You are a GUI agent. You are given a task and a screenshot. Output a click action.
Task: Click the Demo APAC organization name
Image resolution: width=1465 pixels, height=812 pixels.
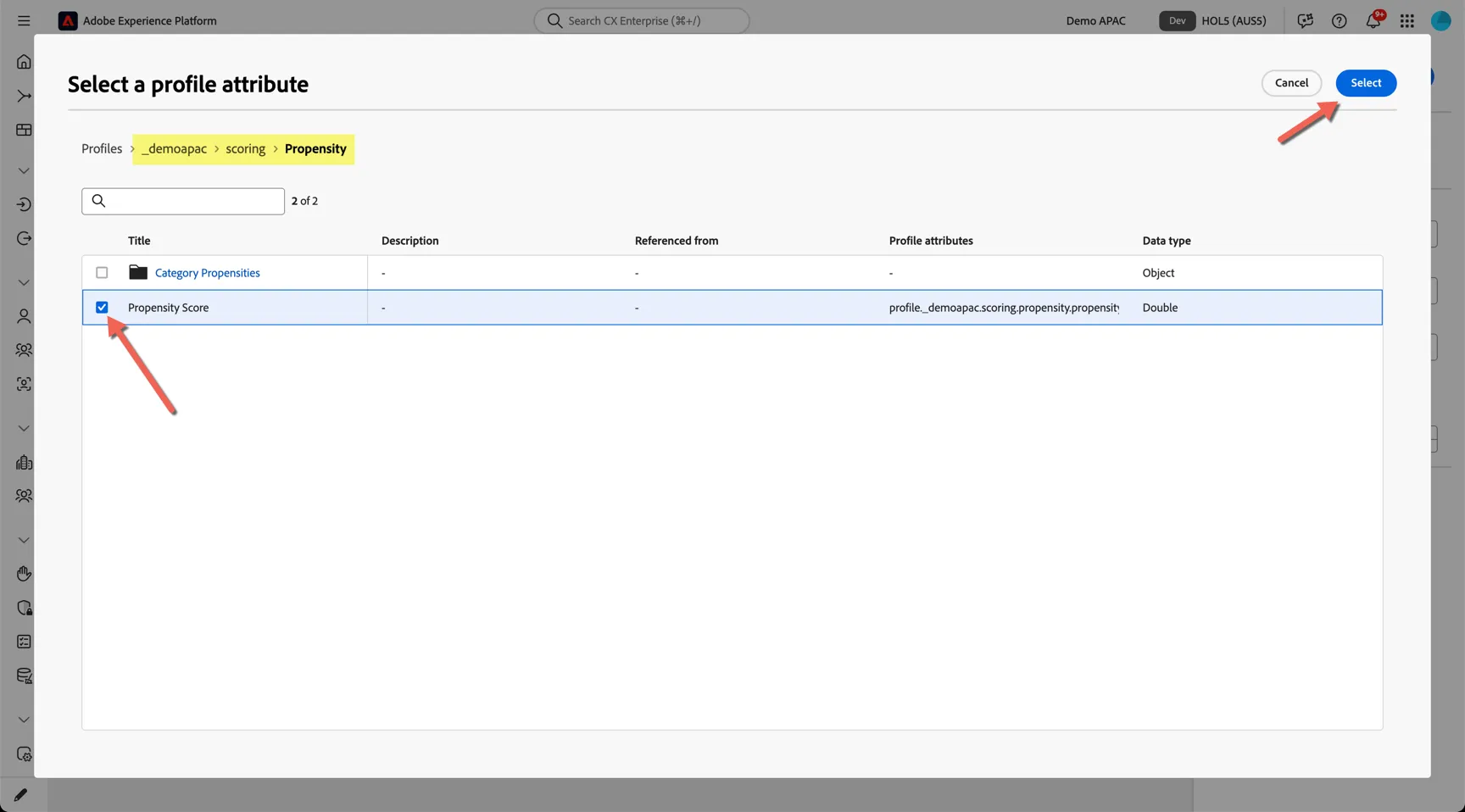click(1095, 20)
